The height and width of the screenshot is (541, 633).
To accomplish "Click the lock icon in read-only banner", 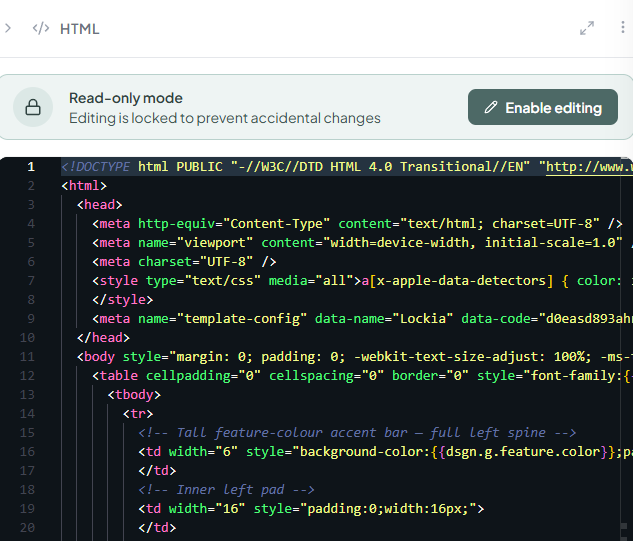I will click(33, 107).
